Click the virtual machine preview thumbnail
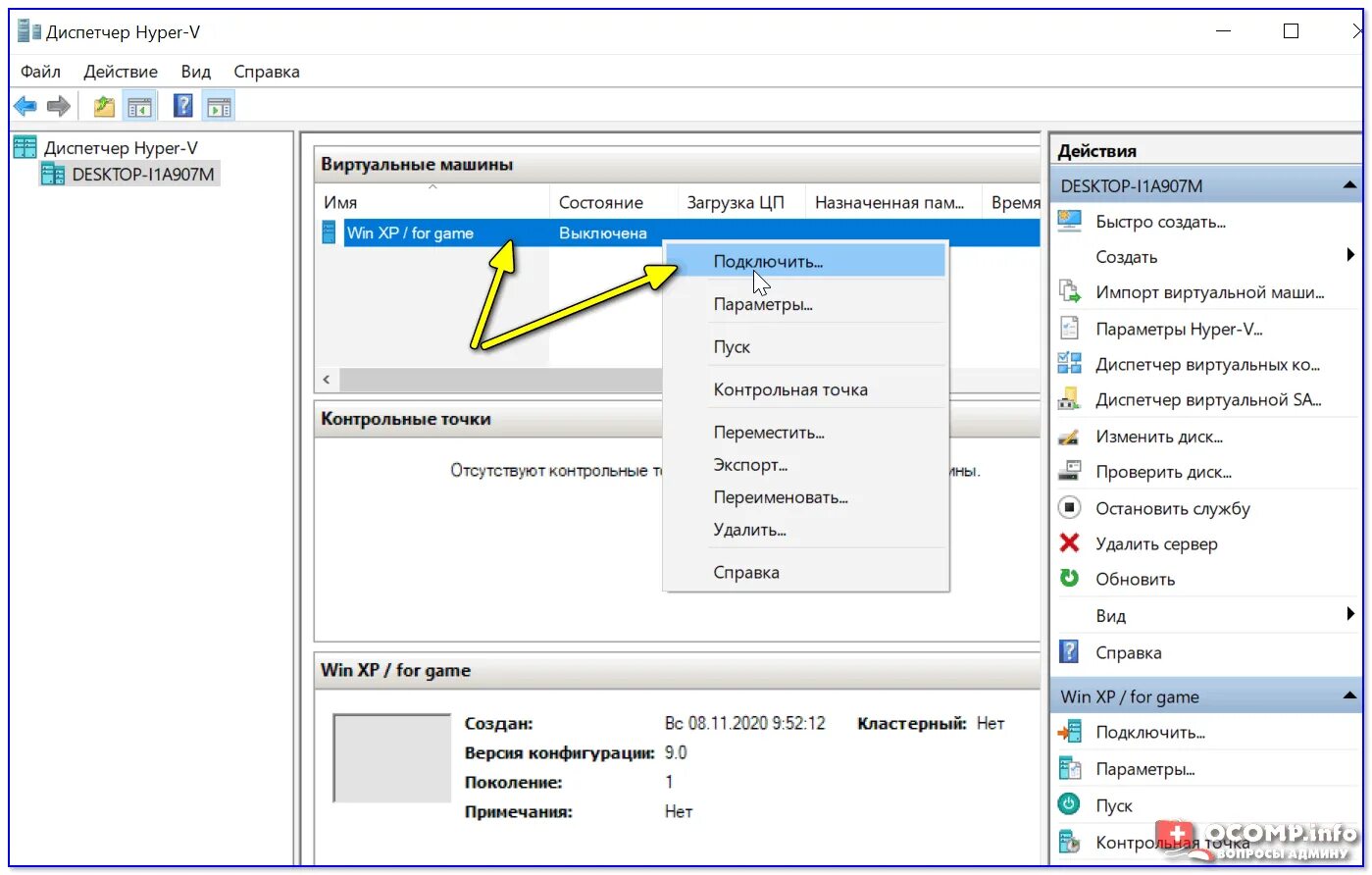Image resolution: width=1372 pixels, height=875 pixels. coord(392,758)
